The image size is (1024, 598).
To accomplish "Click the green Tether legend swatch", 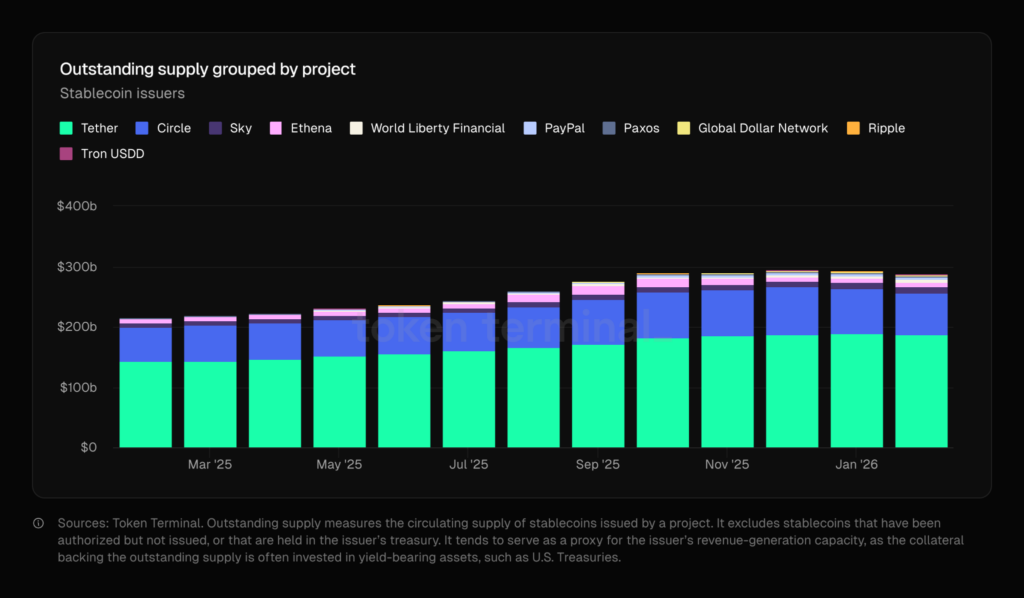I will 67,128.
